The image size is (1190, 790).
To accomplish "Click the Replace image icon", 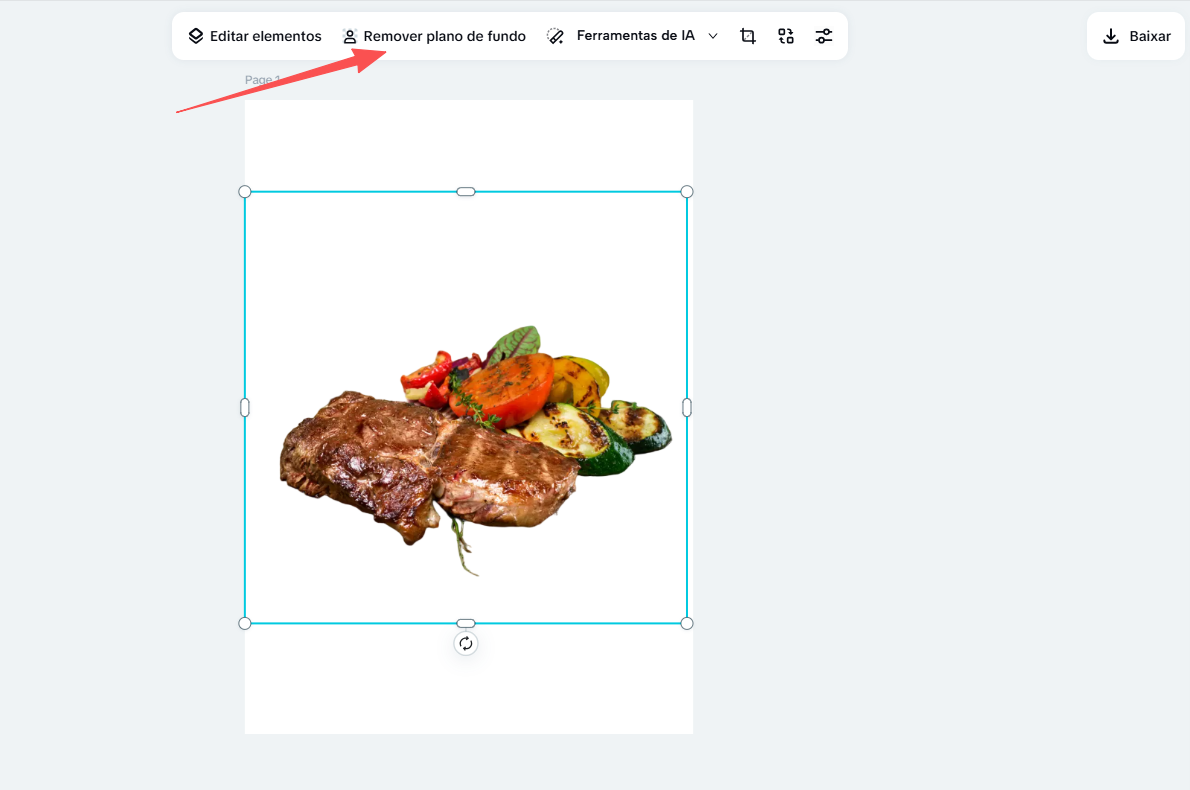I will tap(786, 35).
